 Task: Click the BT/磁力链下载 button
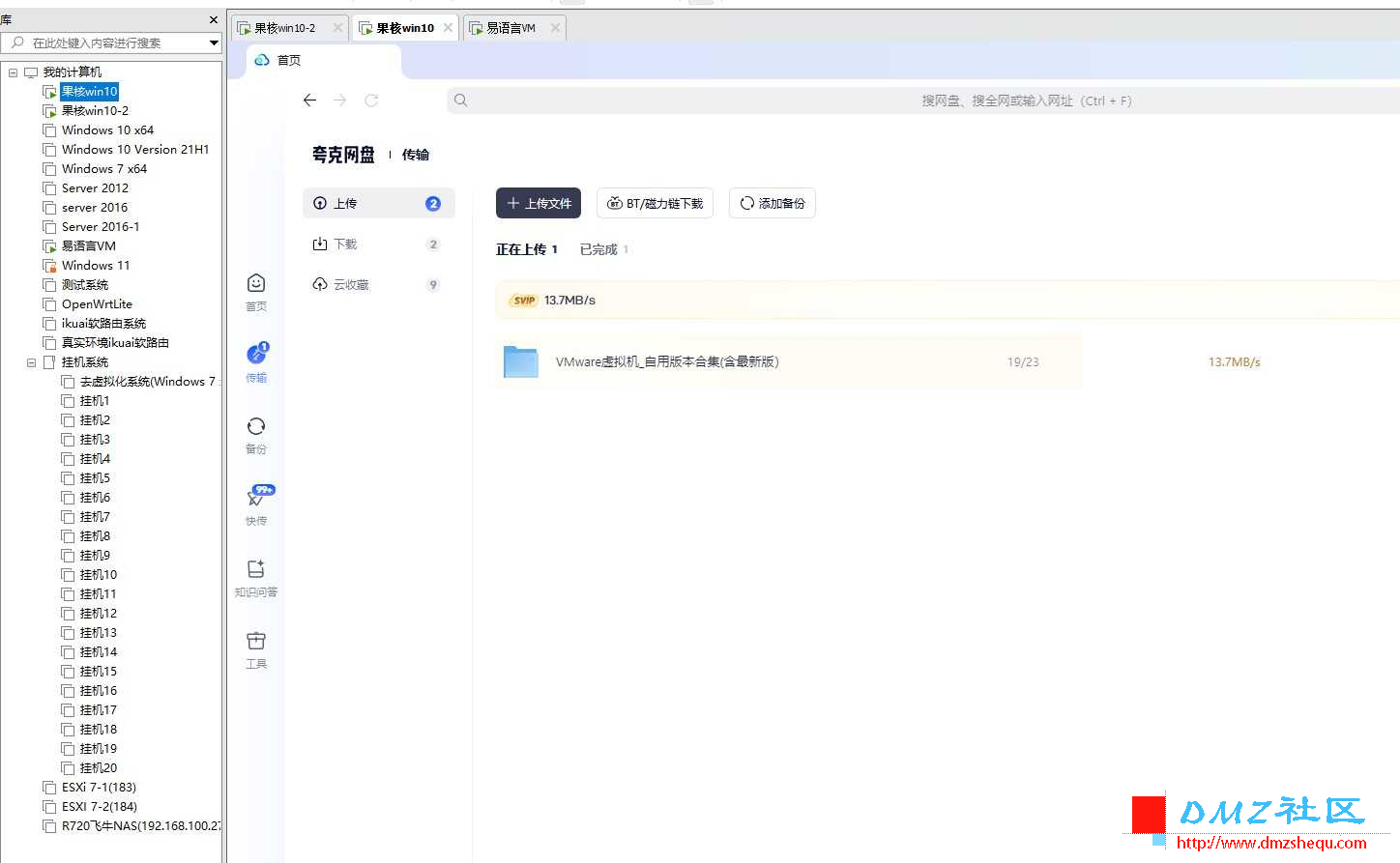click(x=655, y=203)
